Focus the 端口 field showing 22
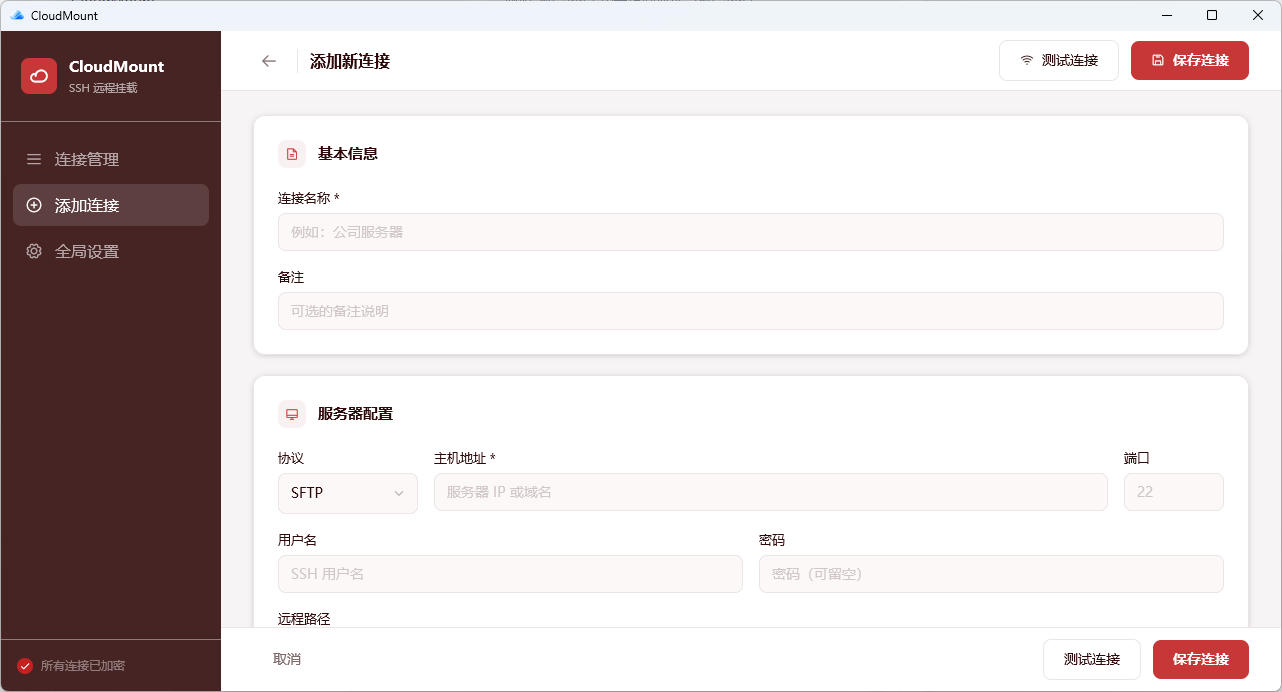This screenshot has width=1282, height=692. (x=1174, y=492)
